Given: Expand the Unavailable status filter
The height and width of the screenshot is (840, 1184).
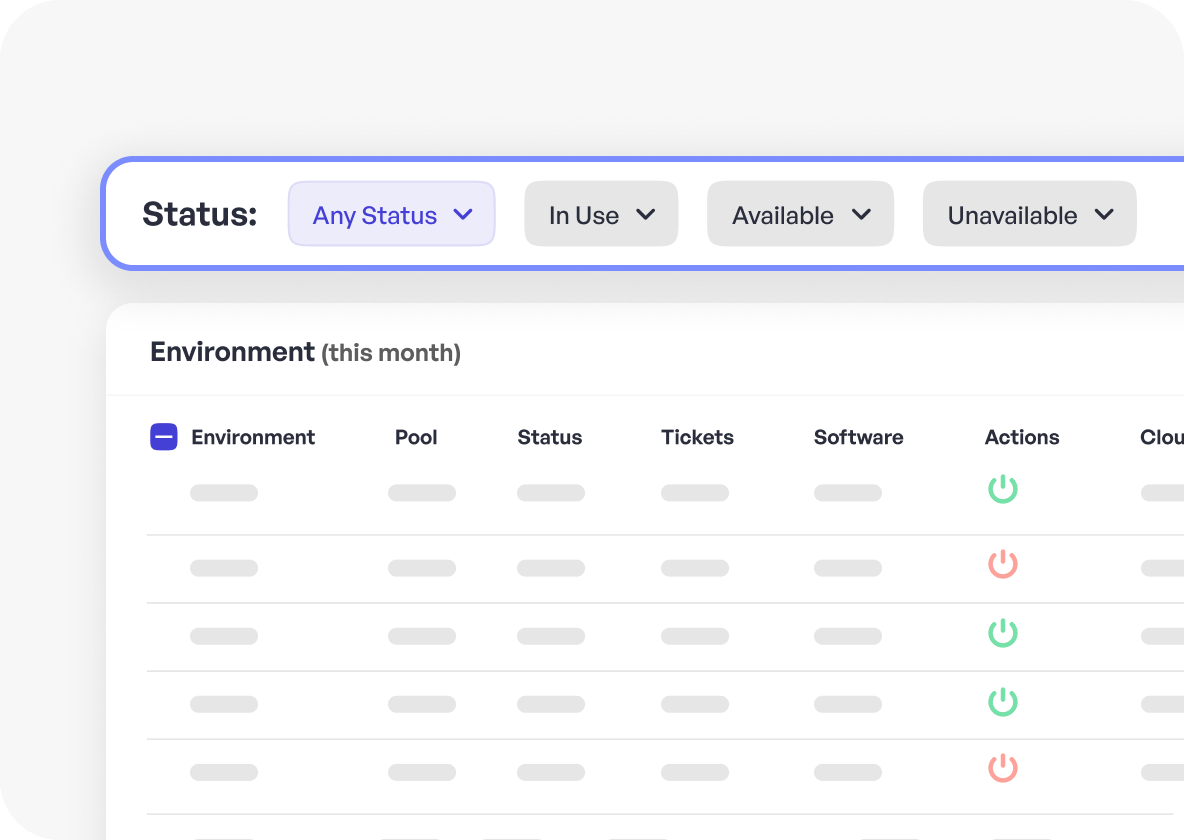Looking at the screenshot, I should (1029, 214).
